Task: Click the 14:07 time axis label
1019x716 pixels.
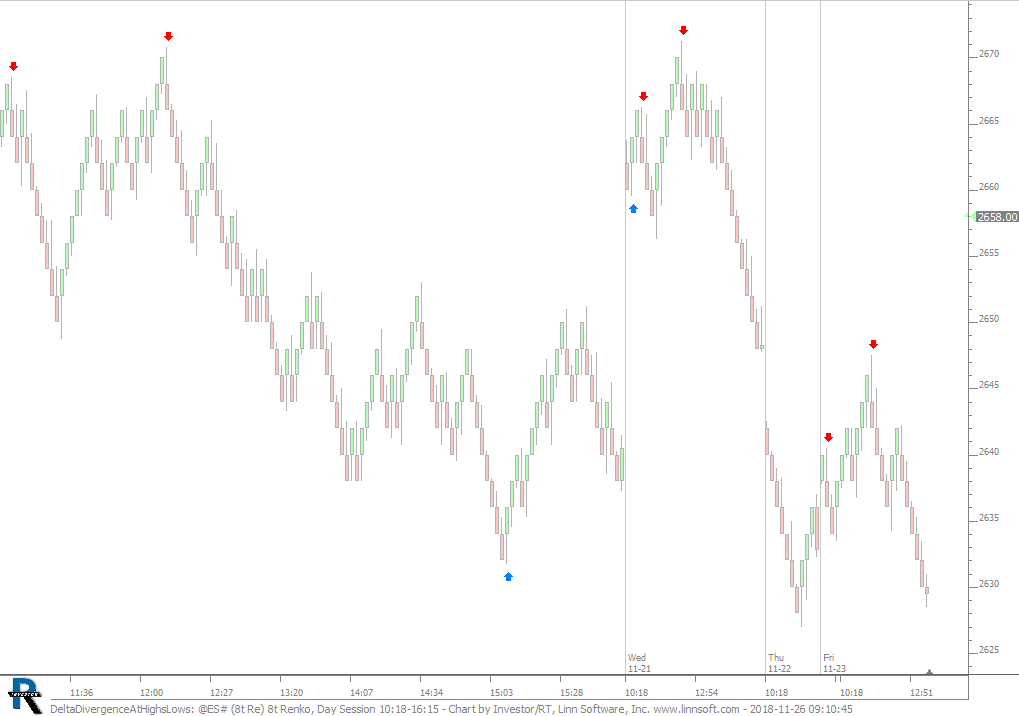Action: pos(361,693)
